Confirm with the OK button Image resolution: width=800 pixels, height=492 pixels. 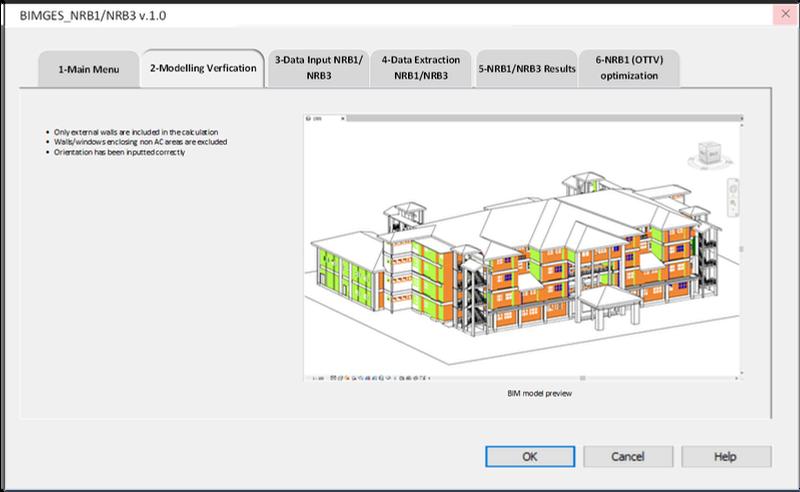(x=530, y=456)
